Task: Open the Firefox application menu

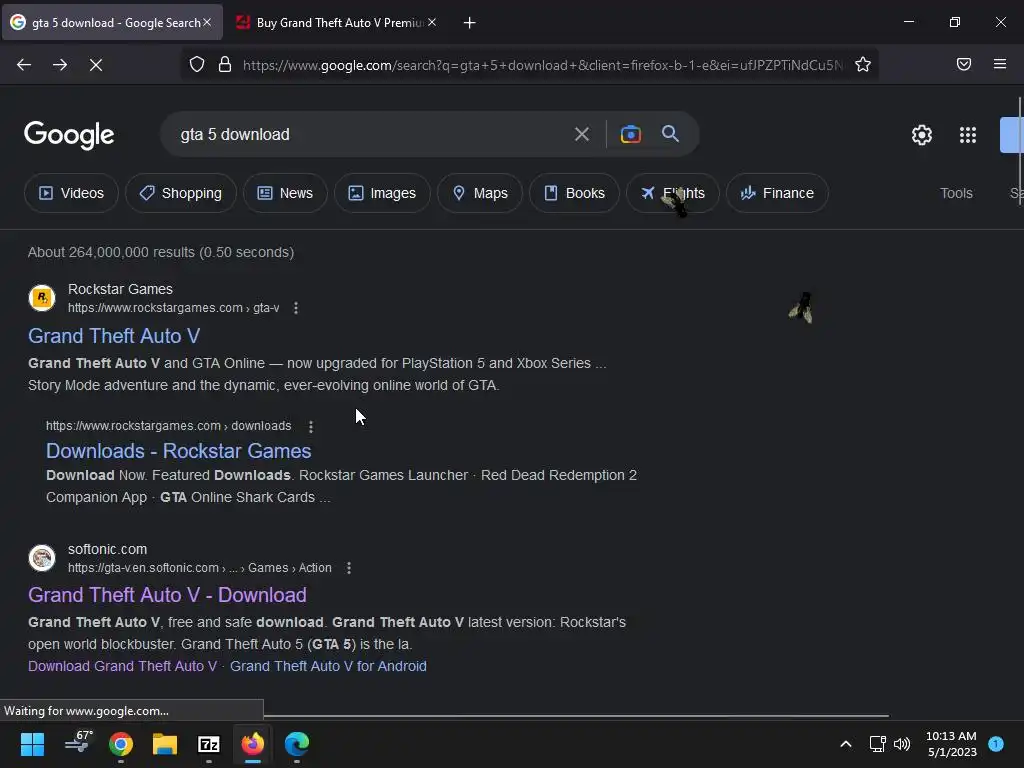Action: [1000, 64]
